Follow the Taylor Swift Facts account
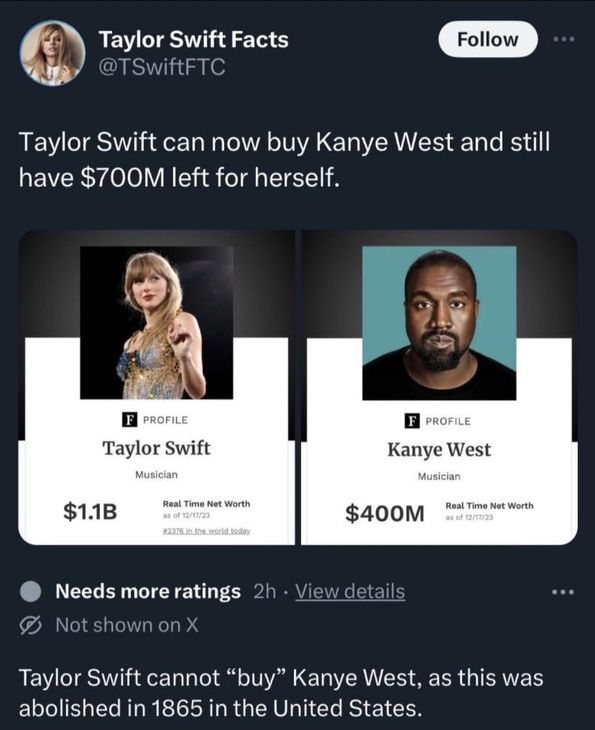This screenshot has height=730, width=595. pyautogui.click(x=487, y=39)
